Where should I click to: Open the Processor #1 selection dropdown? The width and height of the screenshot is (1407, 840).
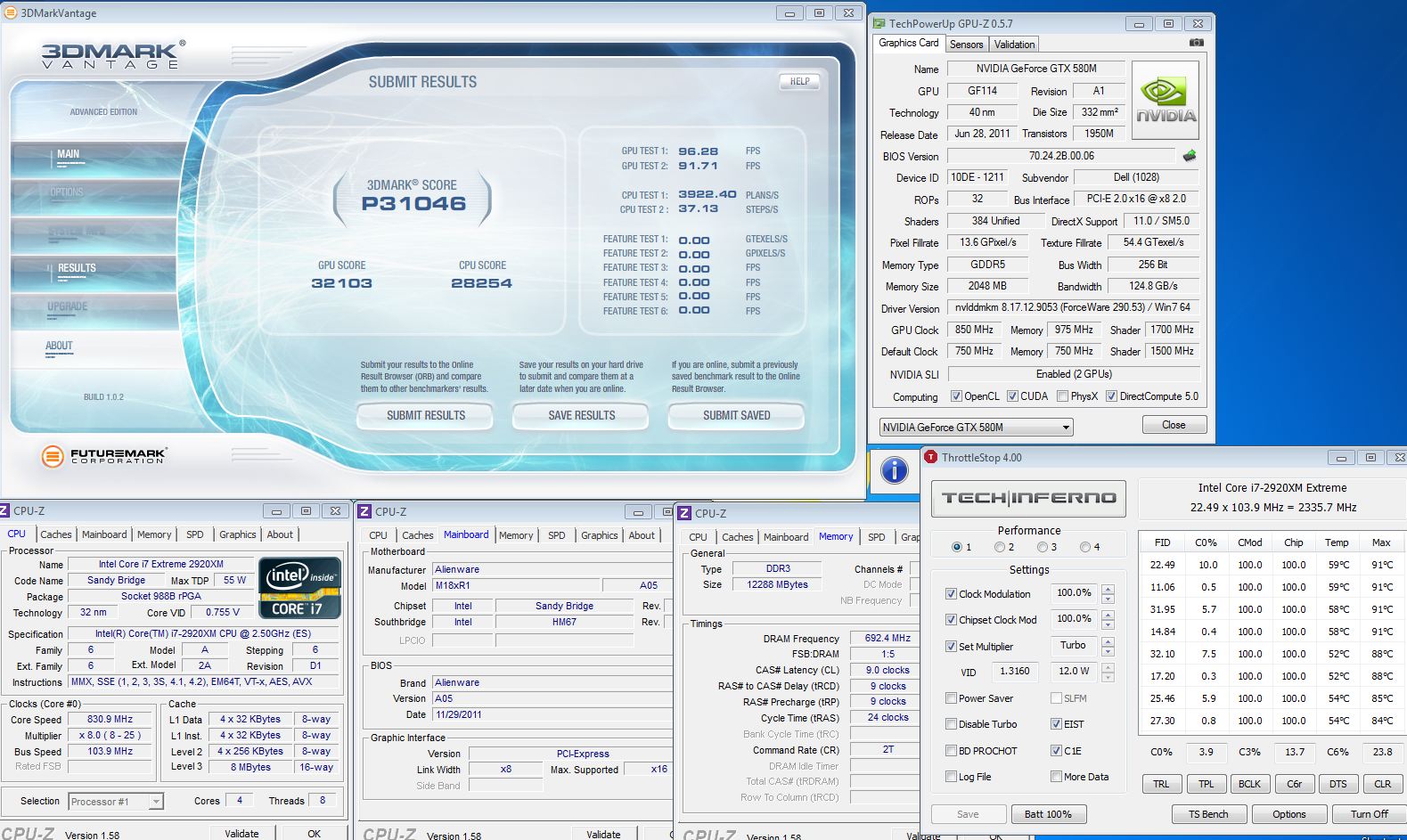point(116,802)
